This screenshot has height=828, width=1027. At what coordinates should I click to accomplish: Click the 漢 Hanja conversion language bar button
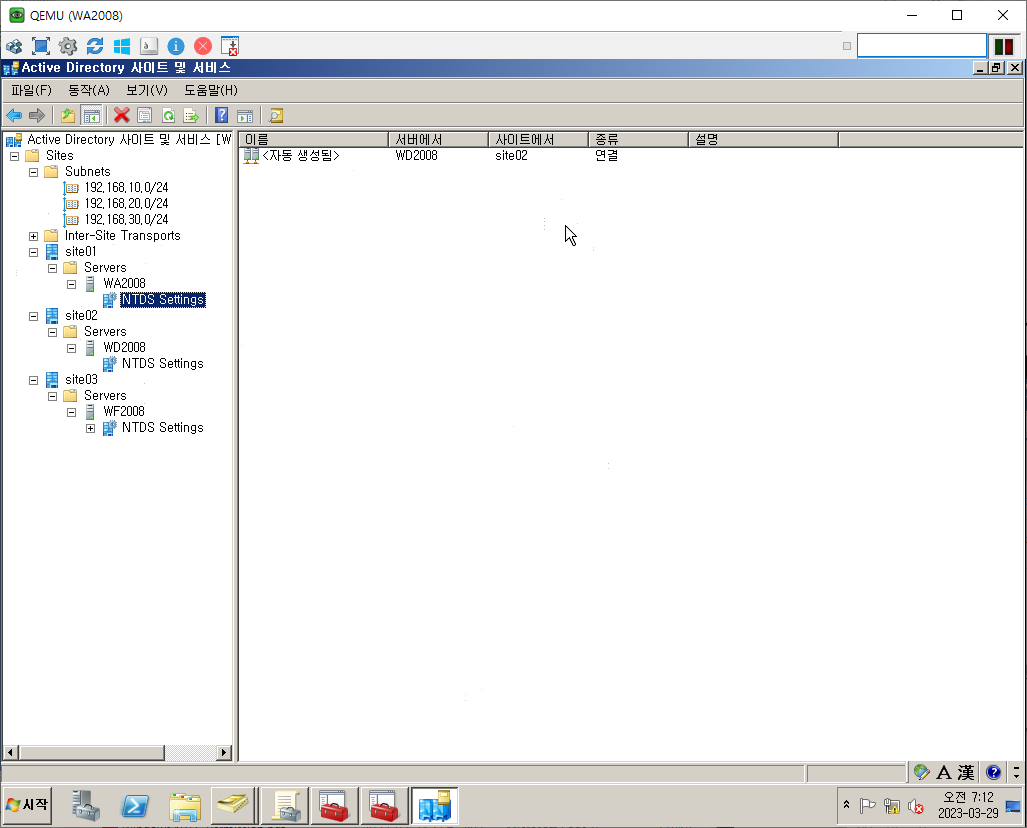tap(966, 772)
